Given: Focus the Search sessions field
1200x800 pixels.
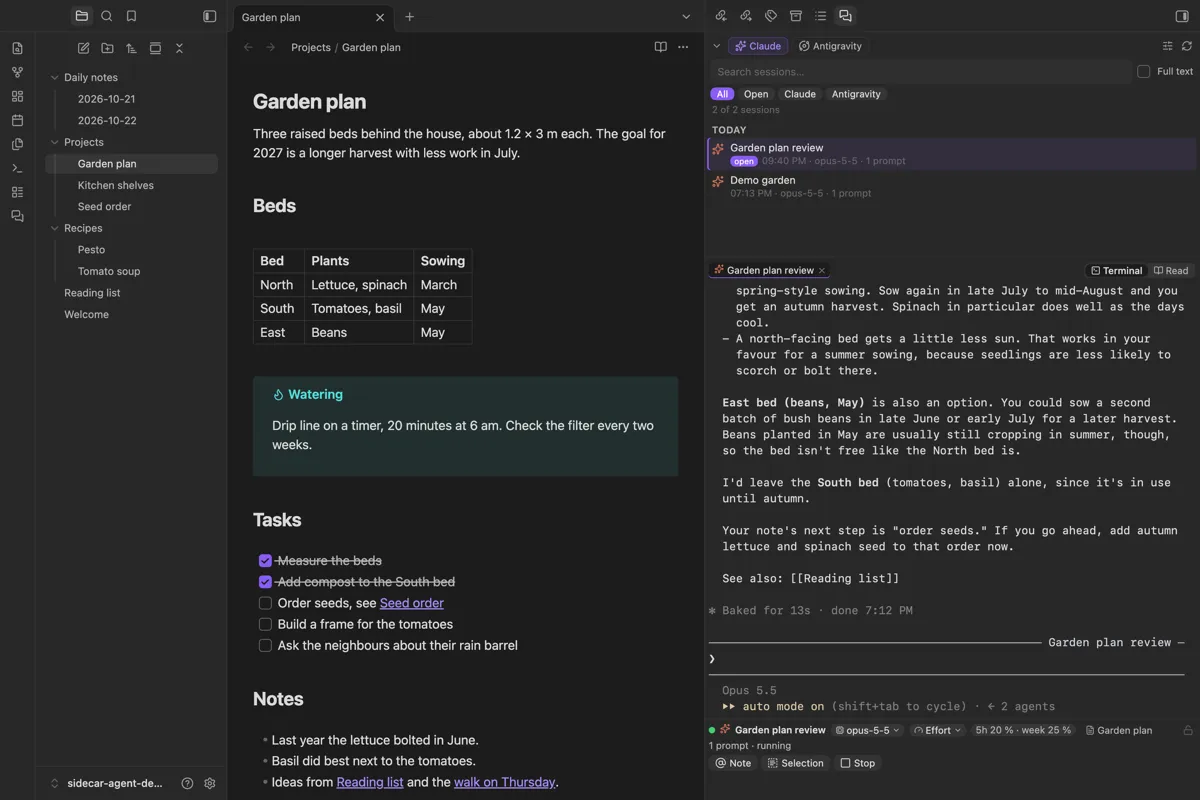Looking at the screenshot, I should (x=921, y=72).
